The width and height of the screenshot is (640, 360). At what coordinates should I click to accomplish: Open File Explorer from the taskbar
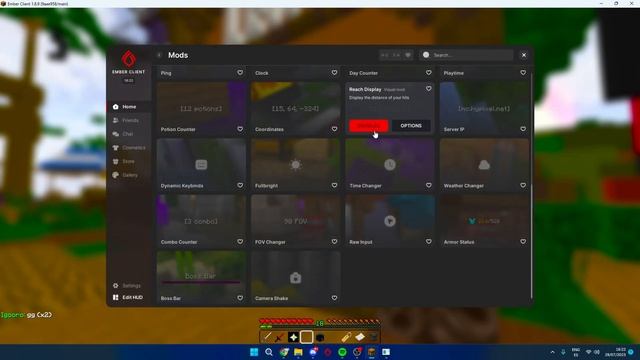(298, 352)
